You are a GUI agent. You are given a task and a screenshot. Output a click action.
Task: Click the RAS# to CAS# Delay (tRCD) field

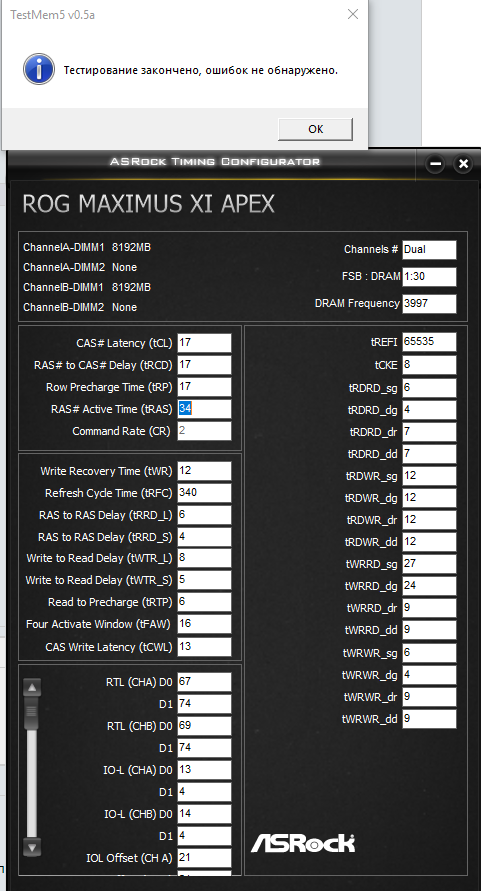click(x=204, y=365)
